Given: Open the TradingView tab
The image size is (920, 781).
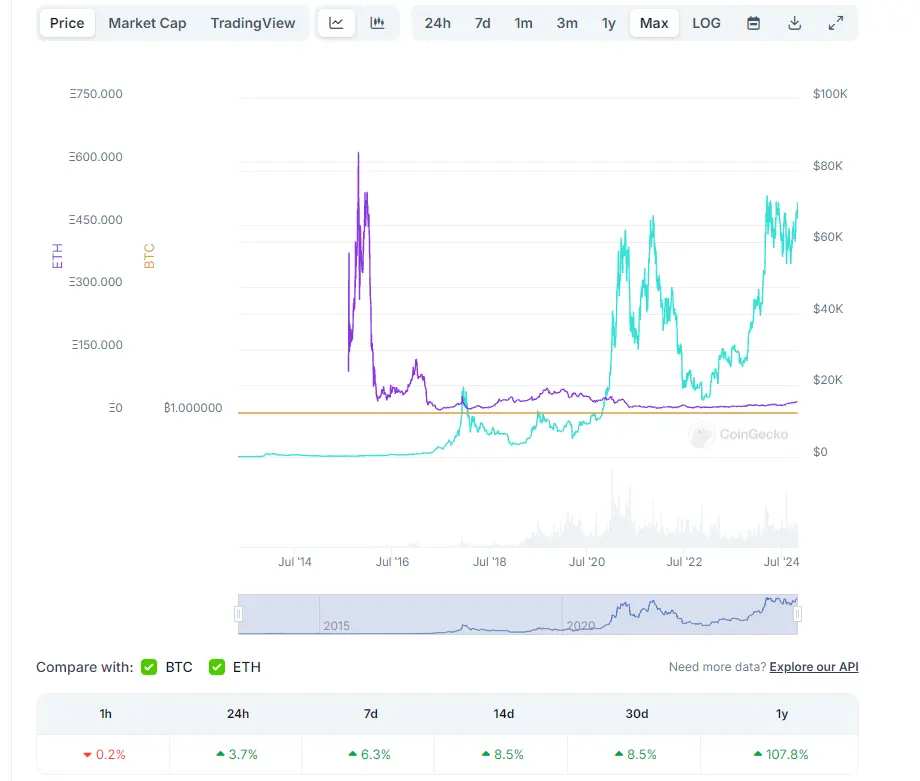Looking at the screenshot, I should [x=251, y=23].
